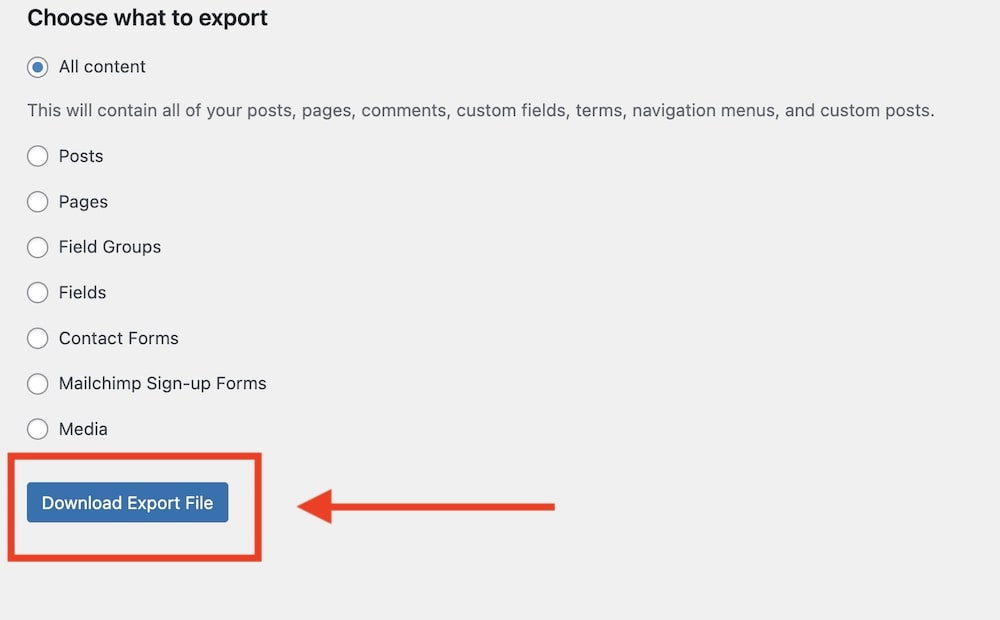Image resolution: width=1000 pixels, height=620 pixels.
Task: Click the Contact Forms label text
Action: 119,338
